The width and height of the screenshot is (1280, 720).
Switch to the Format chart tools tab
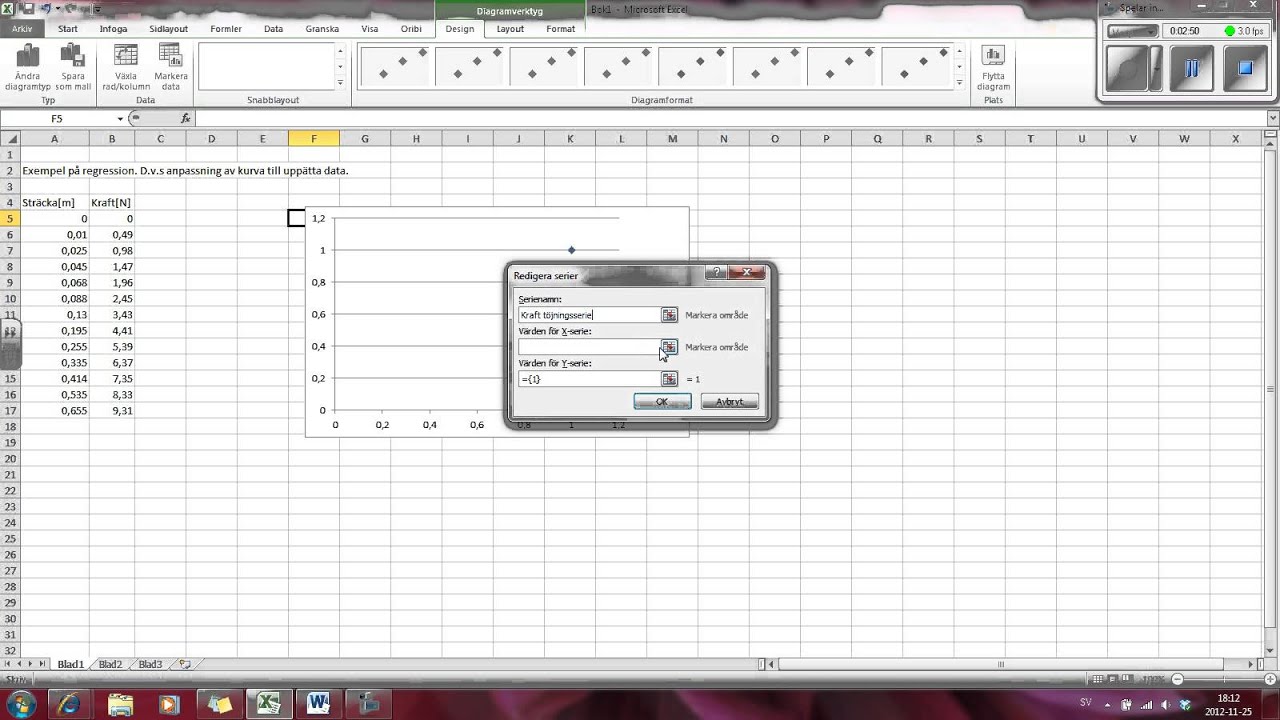560,29
